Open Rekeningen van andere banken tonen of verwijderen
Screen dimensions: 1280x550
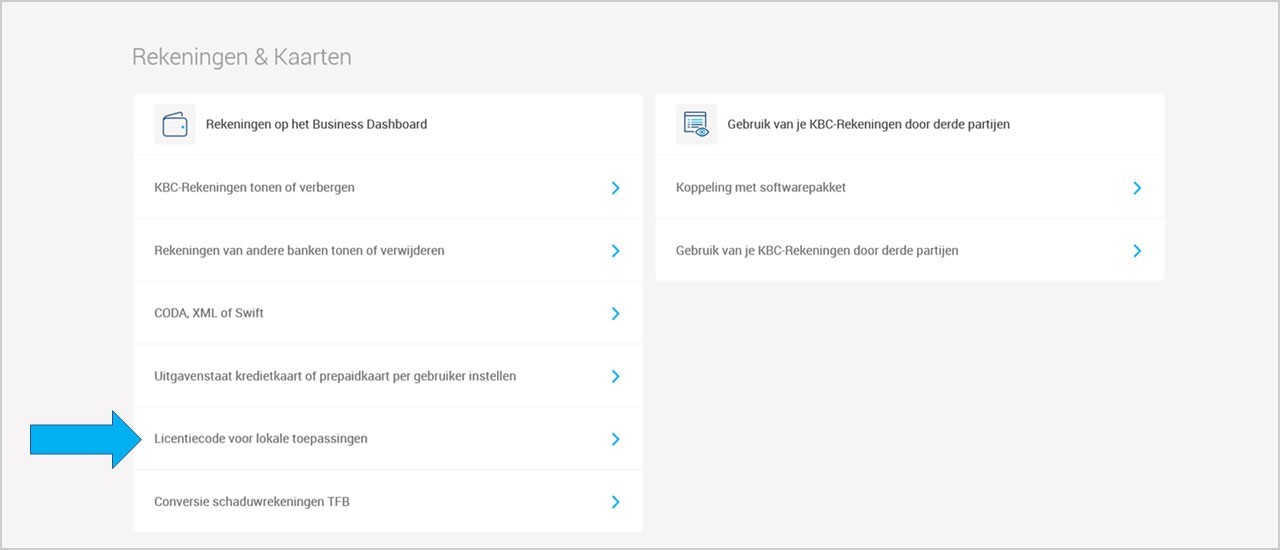coord(388,250)
